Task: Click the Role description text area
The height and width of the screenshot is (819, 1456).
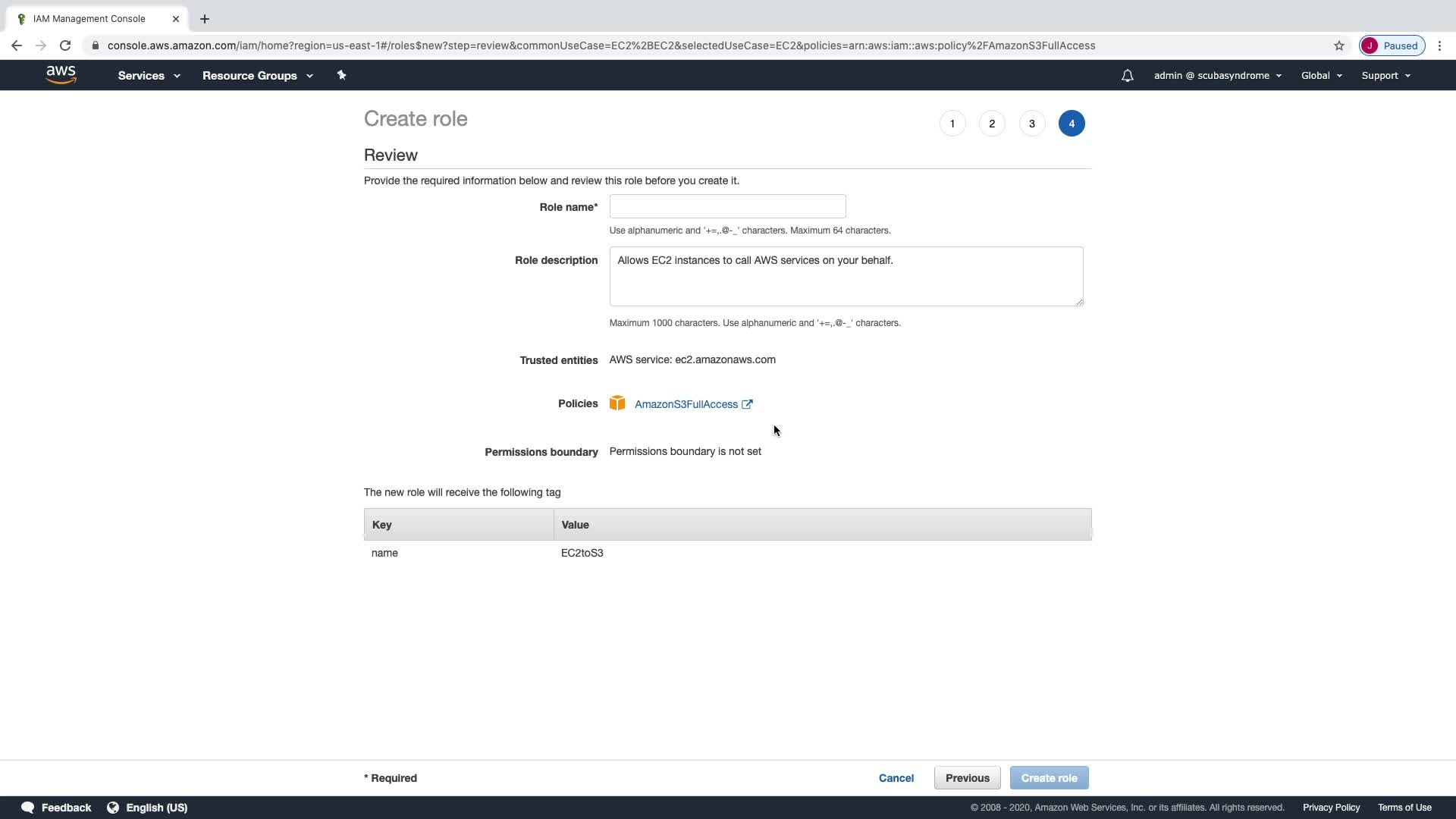Action: pyautogui.click(x=846, y=277)
